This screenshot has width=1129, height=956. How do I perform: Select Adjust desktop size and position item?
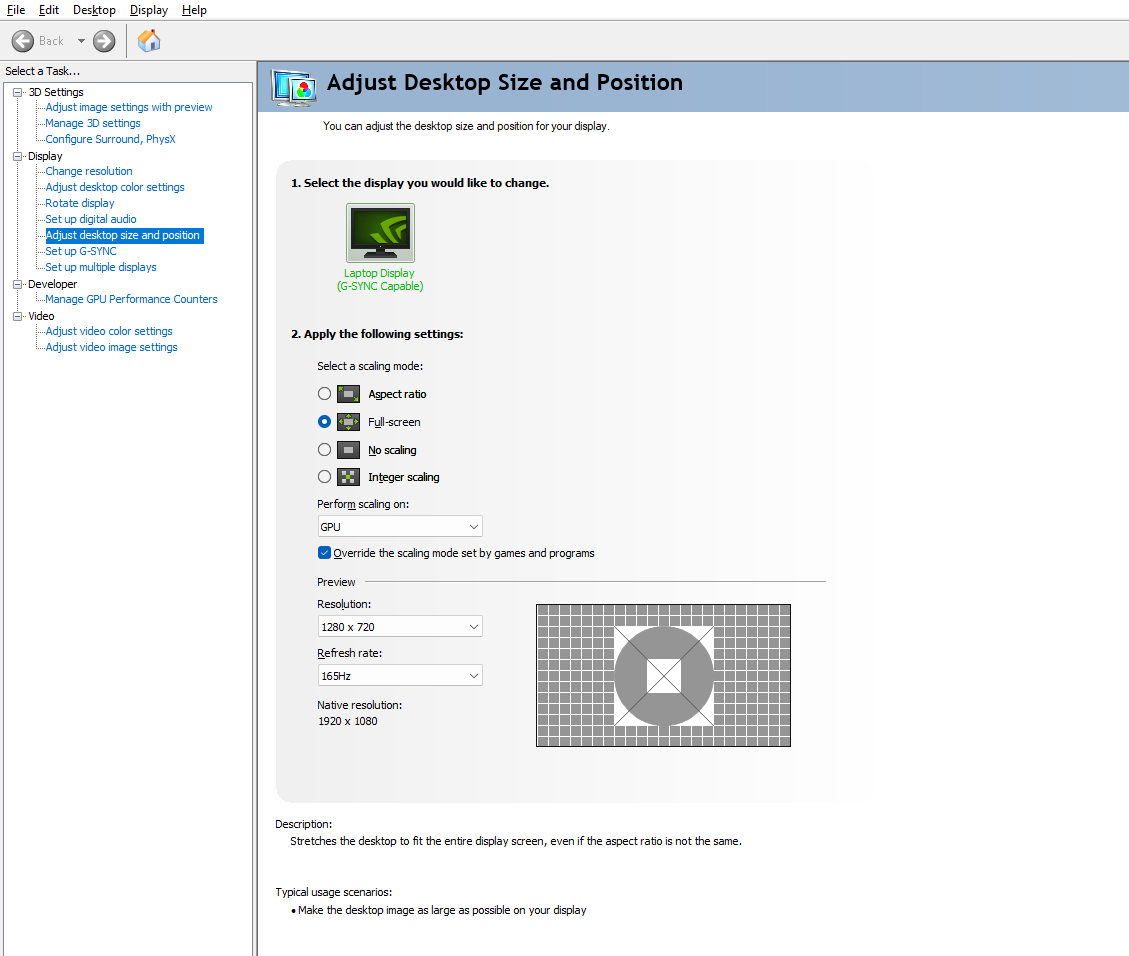coord(124,235)
